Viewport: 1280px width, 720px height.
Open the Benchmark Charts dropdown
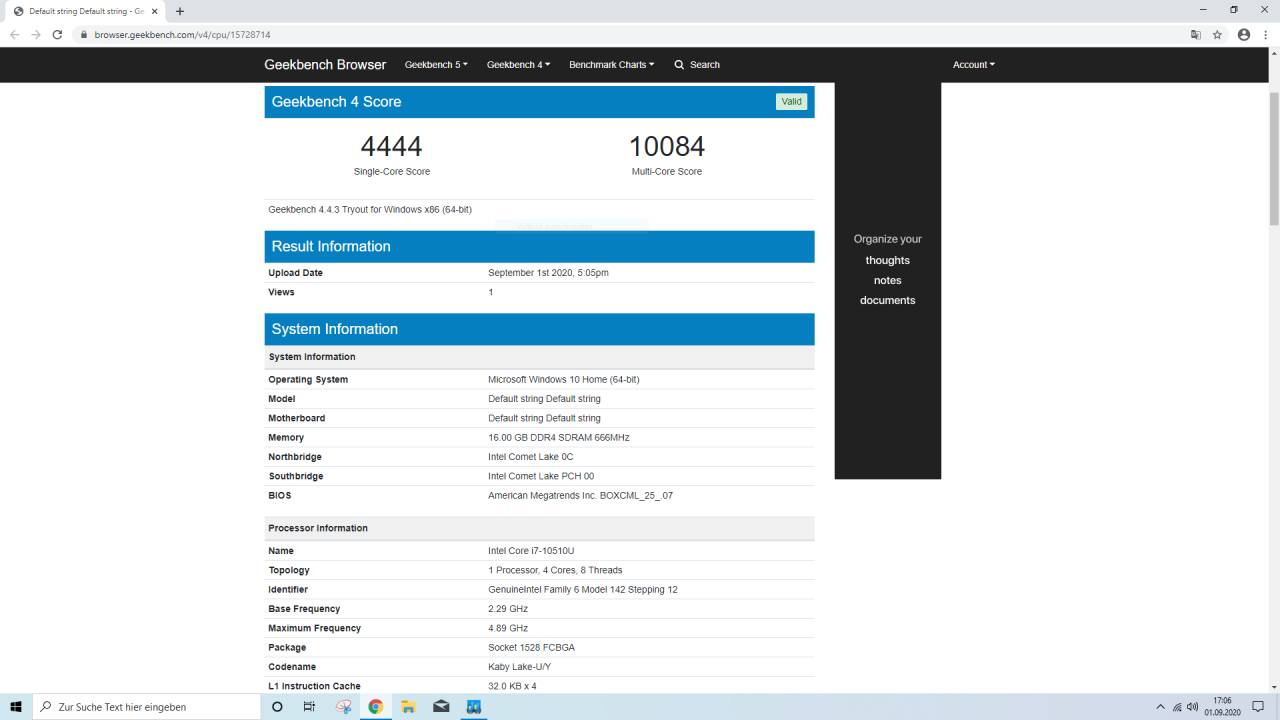612,65
